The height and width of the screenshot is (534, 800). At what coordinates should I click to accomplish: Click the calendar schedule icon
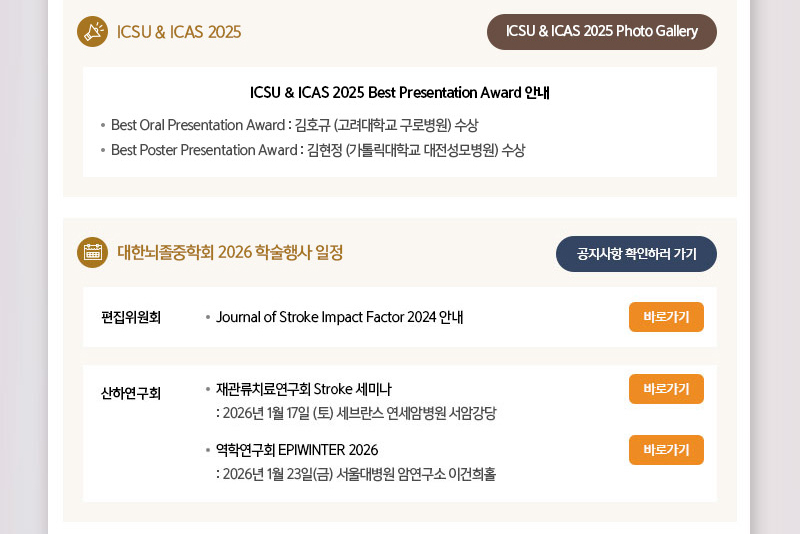(92, 253)
